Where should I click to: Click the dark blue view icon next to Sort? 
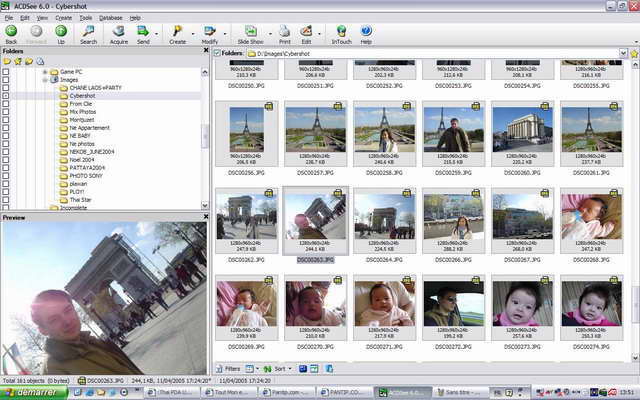303,369
